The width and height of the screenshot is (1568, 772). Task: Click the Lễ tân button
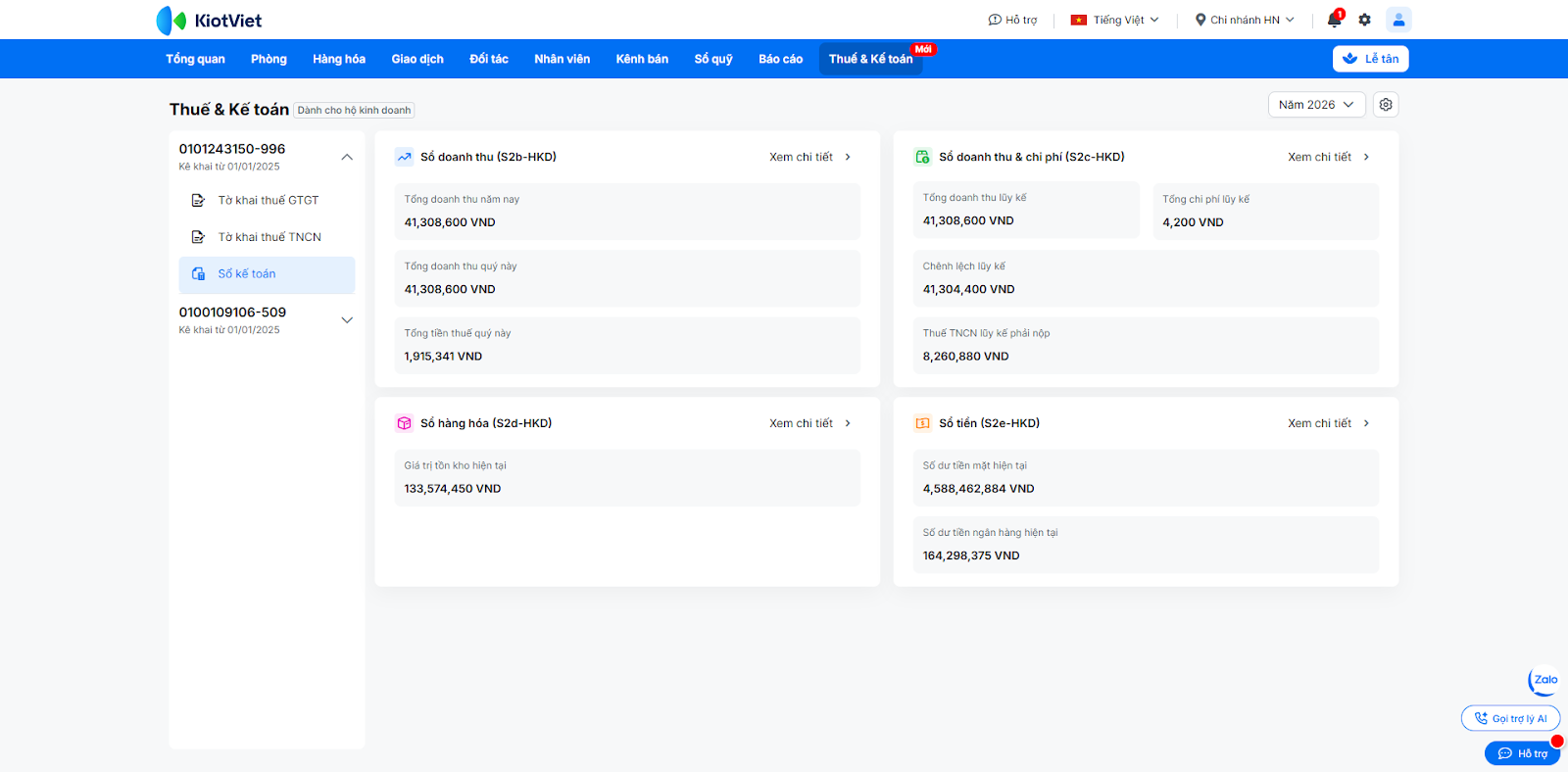point(1371,59)
